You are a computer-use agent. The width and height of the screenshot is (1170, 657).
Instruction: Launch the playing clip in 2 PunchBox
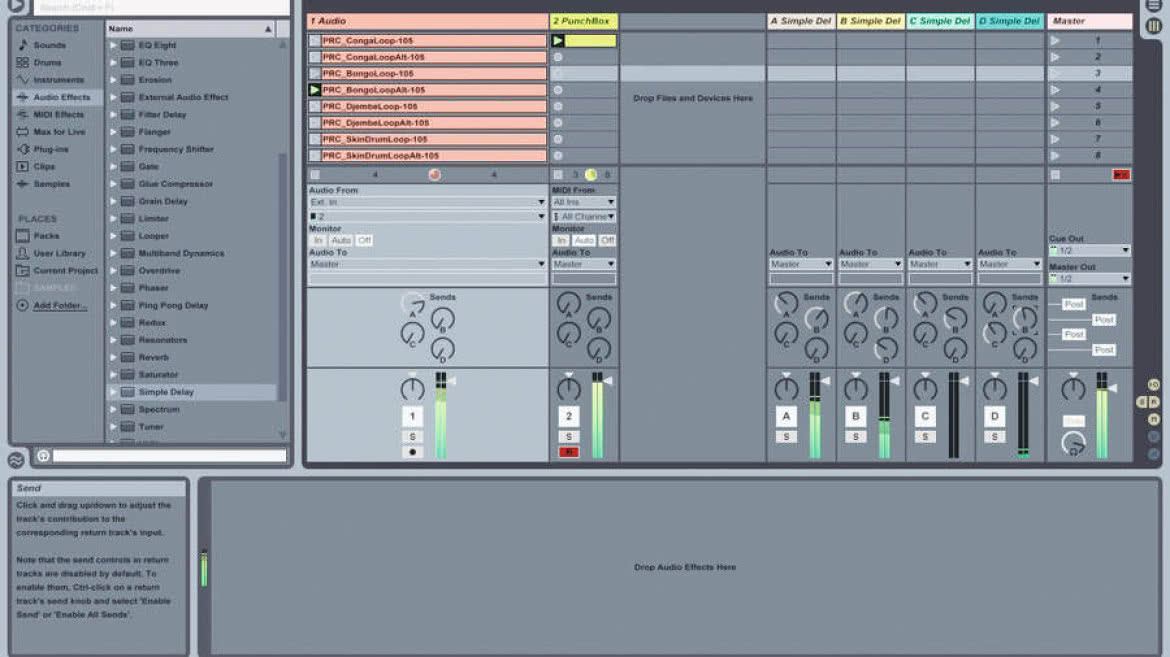[557, 41]
